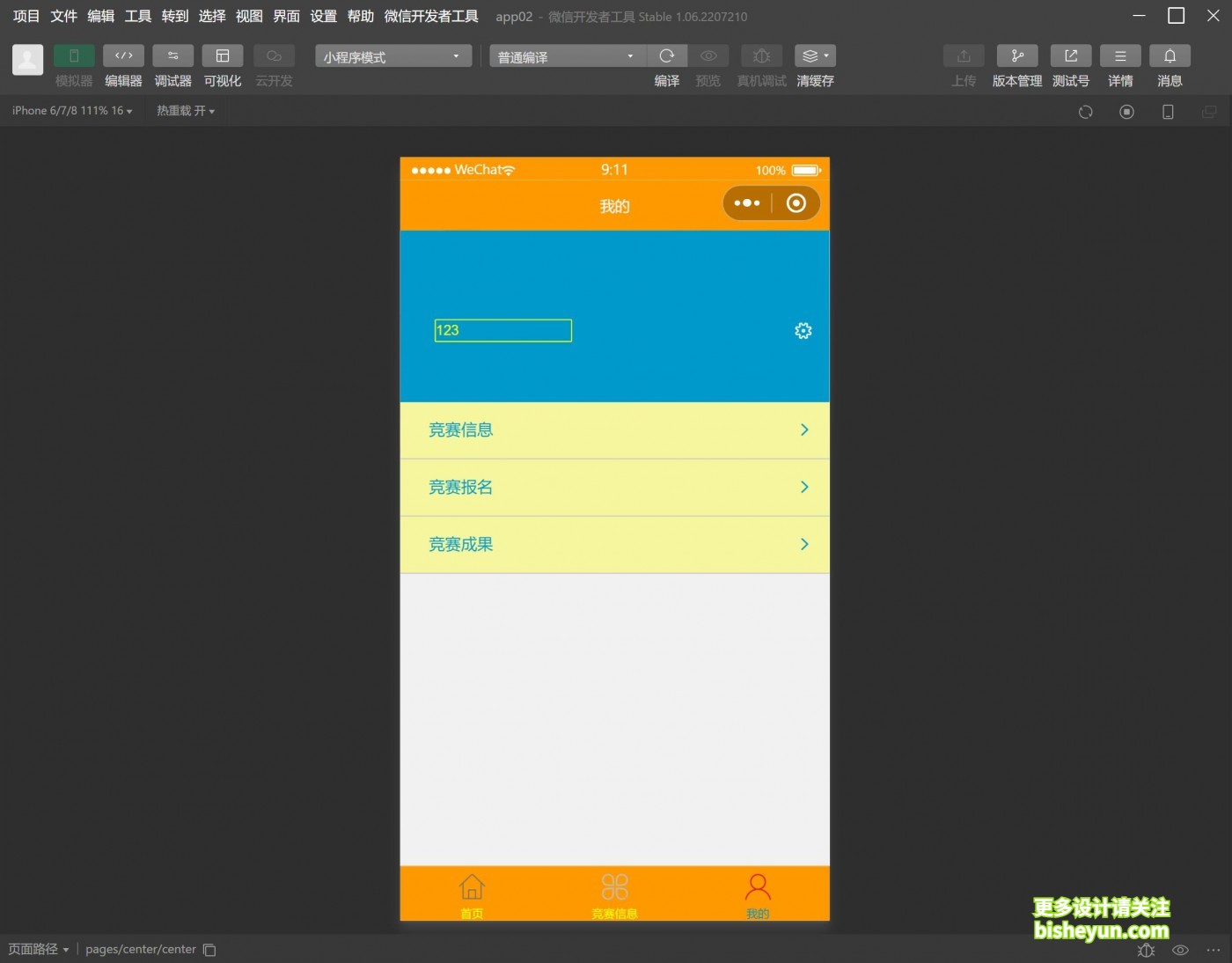Viewport: 1232px width, 963px height.
Task: Click the 123 username field
Action: click(x=502, y=330)
